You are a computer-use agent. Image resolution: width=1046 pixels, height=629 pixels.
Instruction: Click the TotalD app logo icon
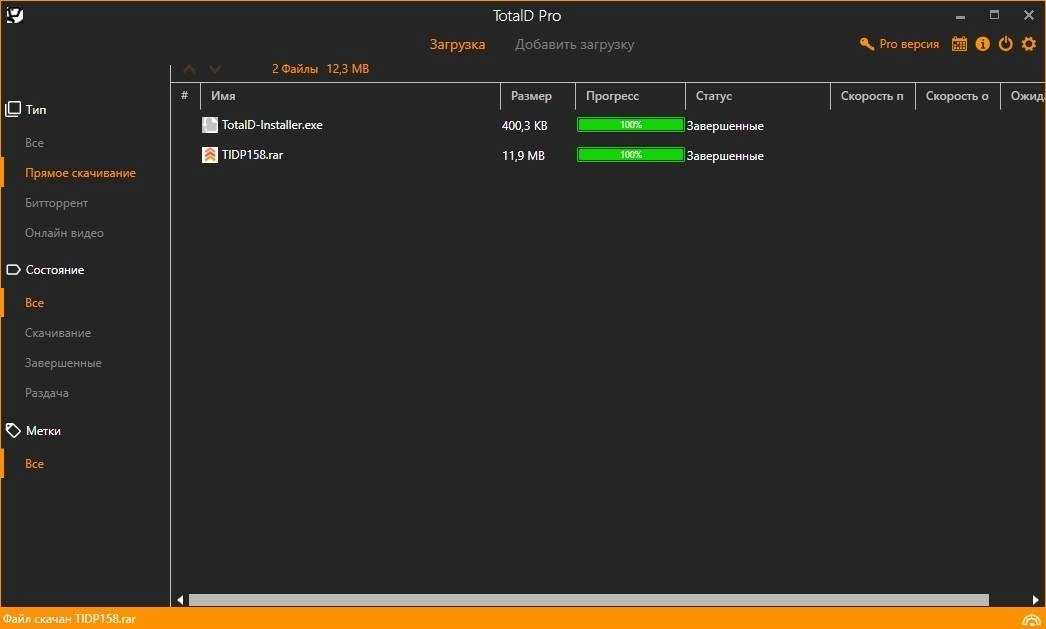coord(15,15)
